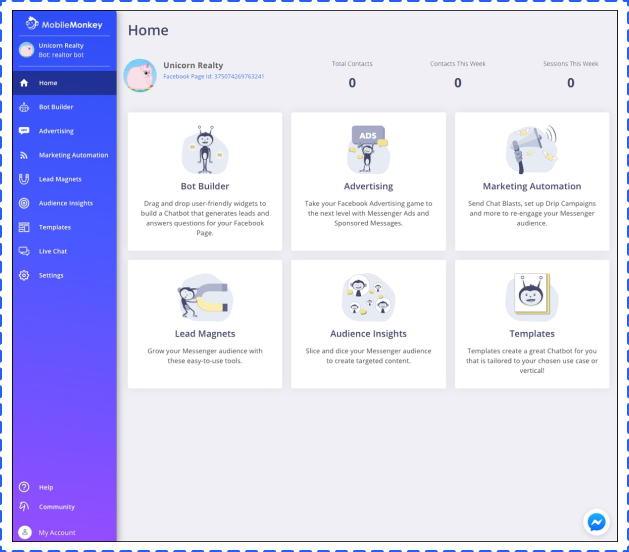Click the Bot Builder robot icon in sidebar

[x=24, y=107]
